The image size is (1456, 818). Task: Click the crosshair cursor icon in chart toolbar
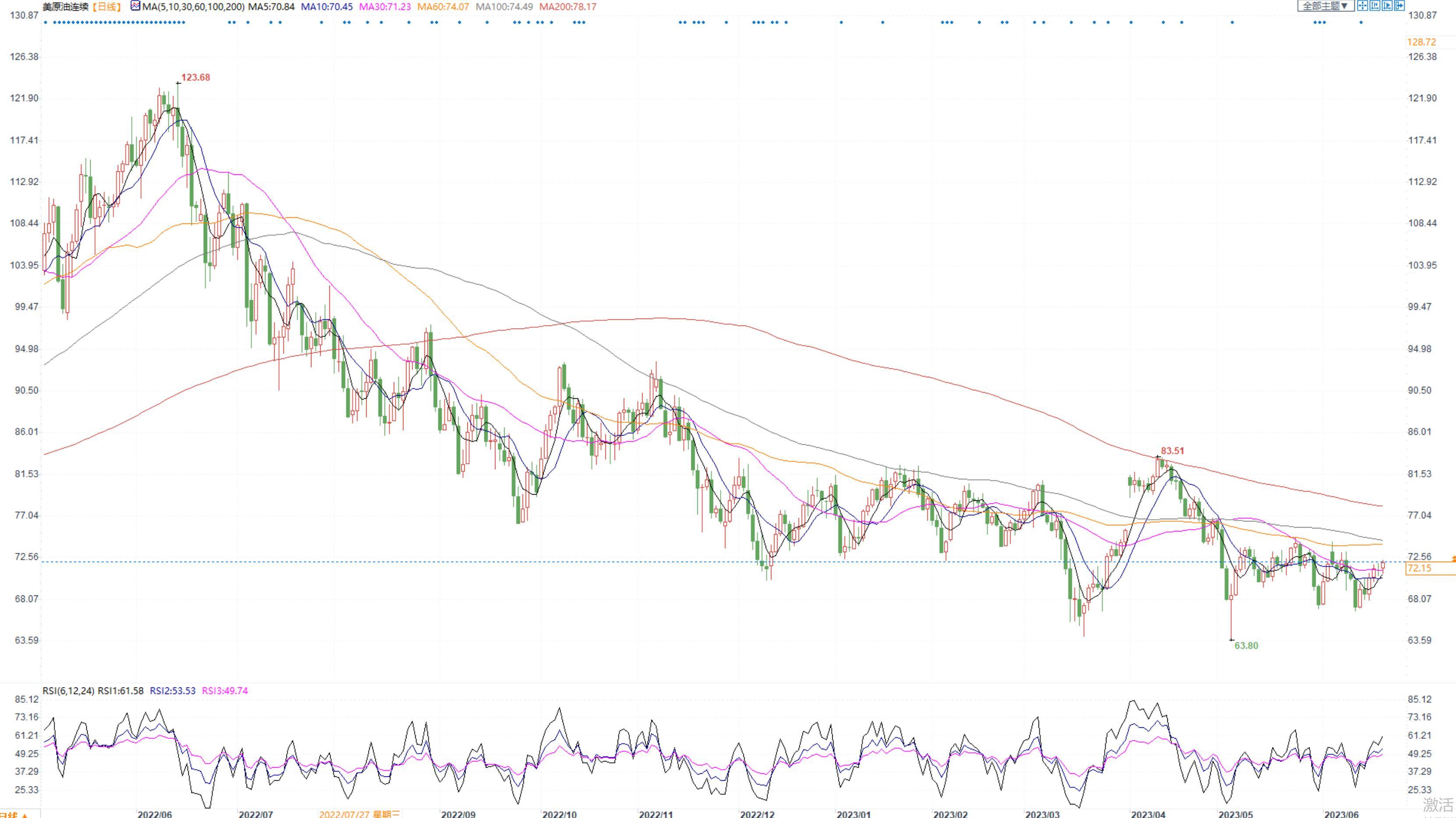(1362, 6)
